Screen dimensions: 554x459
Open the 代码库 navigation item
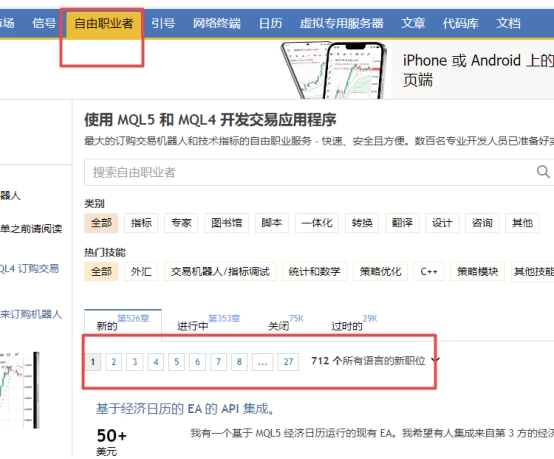click(x=461, y=23)
